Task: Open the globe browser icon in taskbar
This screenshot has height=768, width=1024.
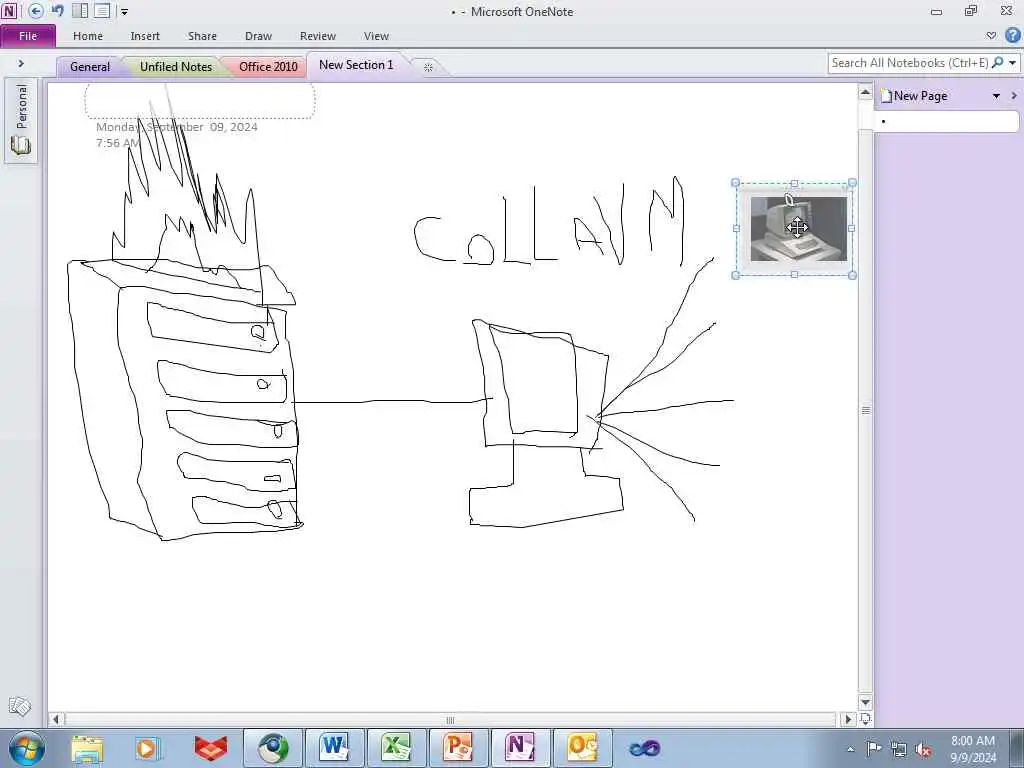Action: point(272,748)
